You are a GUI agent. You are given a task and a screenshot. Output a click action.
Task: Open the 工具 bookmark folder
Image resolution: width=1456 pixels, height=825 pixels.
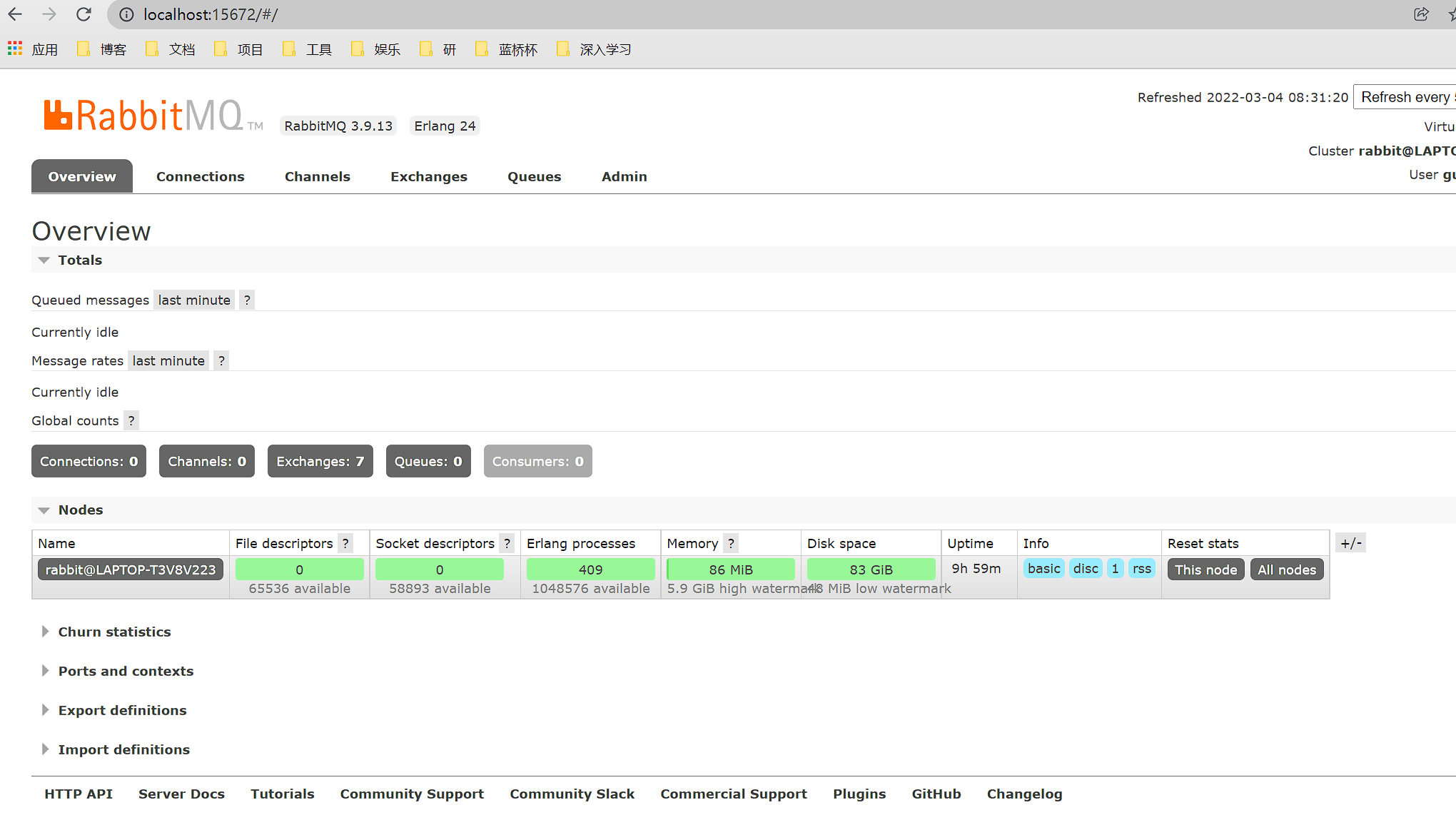[307, 49]
